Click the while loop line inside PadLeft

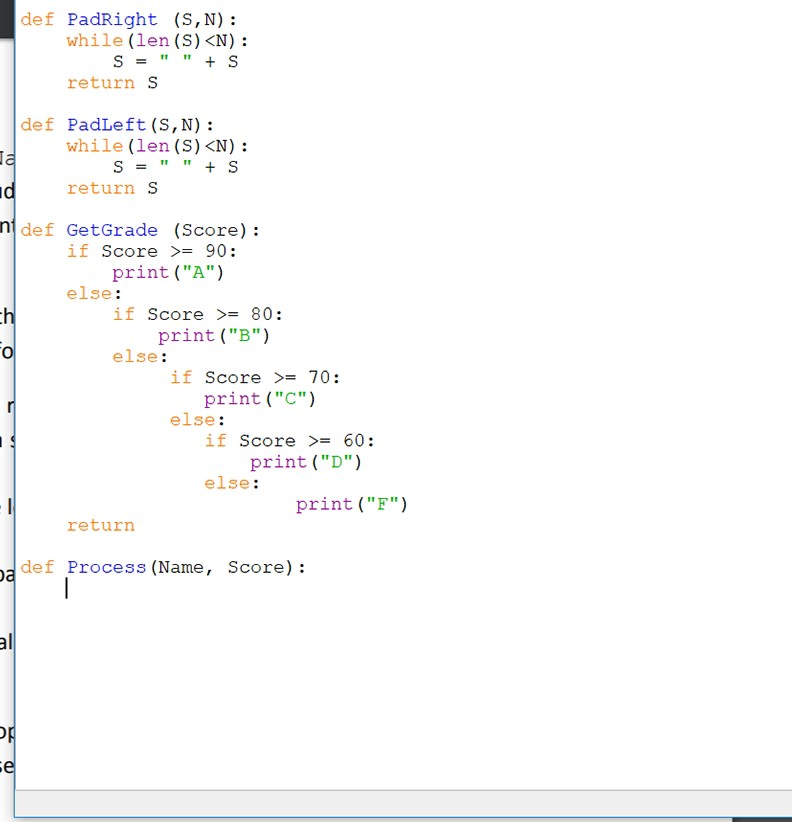point(157,146)
